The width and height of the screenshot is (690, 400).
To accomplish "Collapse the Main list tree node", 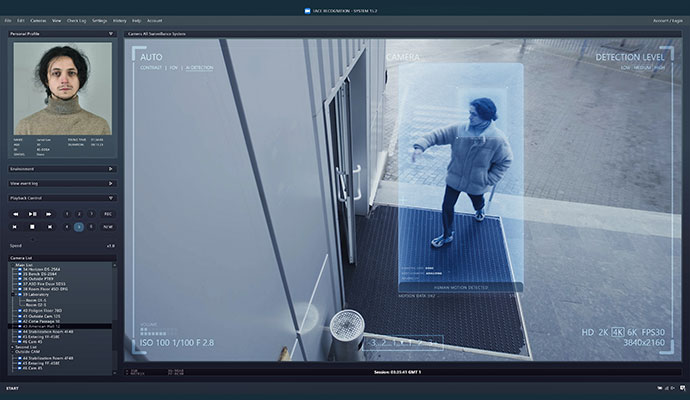I will tap(13, 265).
